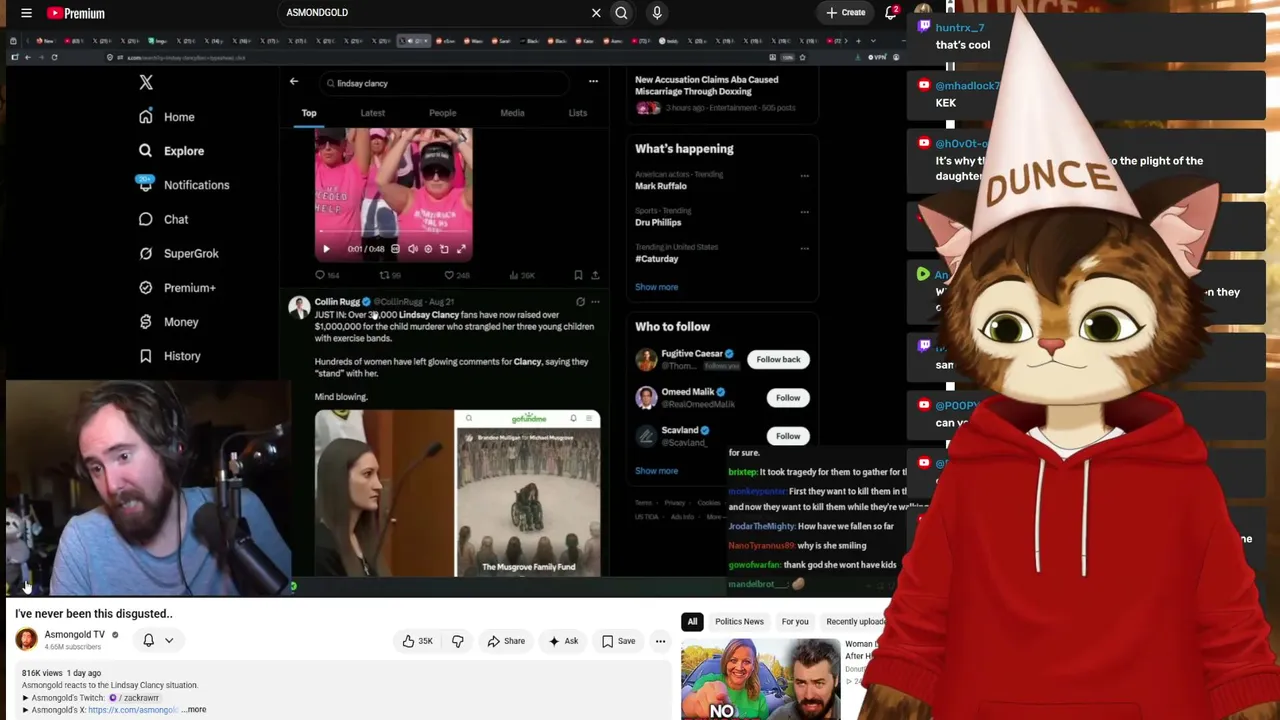The height and width of the screenshot is (720, 1280).
Task: Share this video
Action: (x=504, y=641)
